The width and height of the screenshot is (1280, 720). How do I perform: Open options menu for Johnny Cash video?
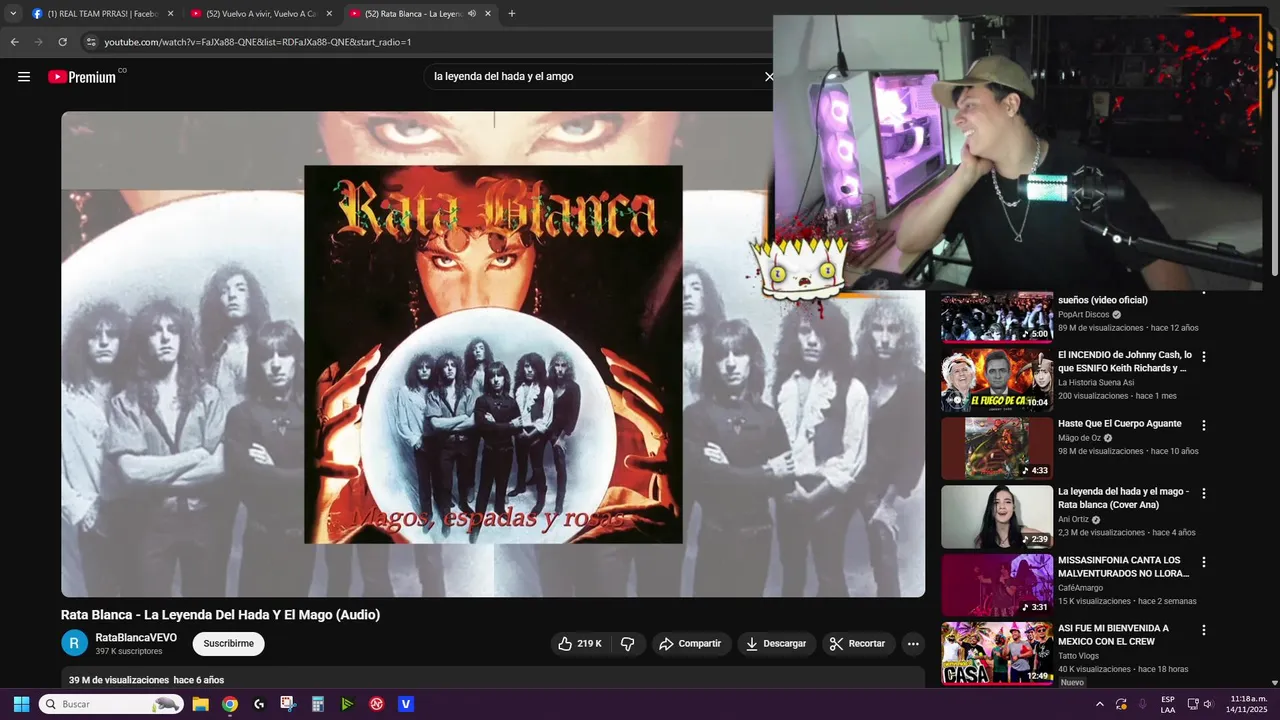point(1204,357)
